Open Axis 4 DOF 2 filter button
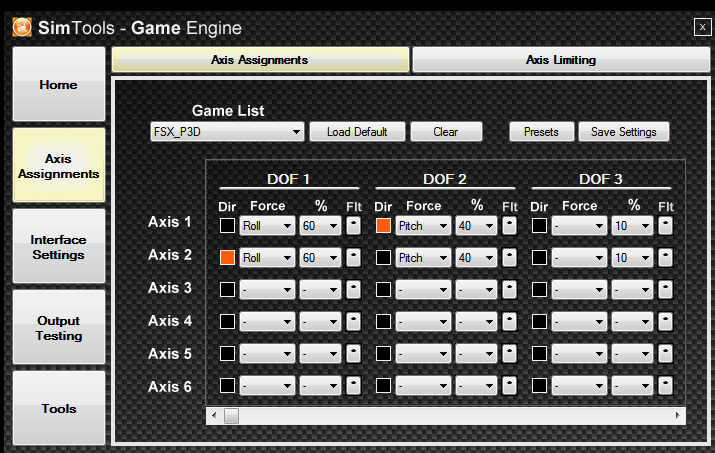 click(509, 322)
